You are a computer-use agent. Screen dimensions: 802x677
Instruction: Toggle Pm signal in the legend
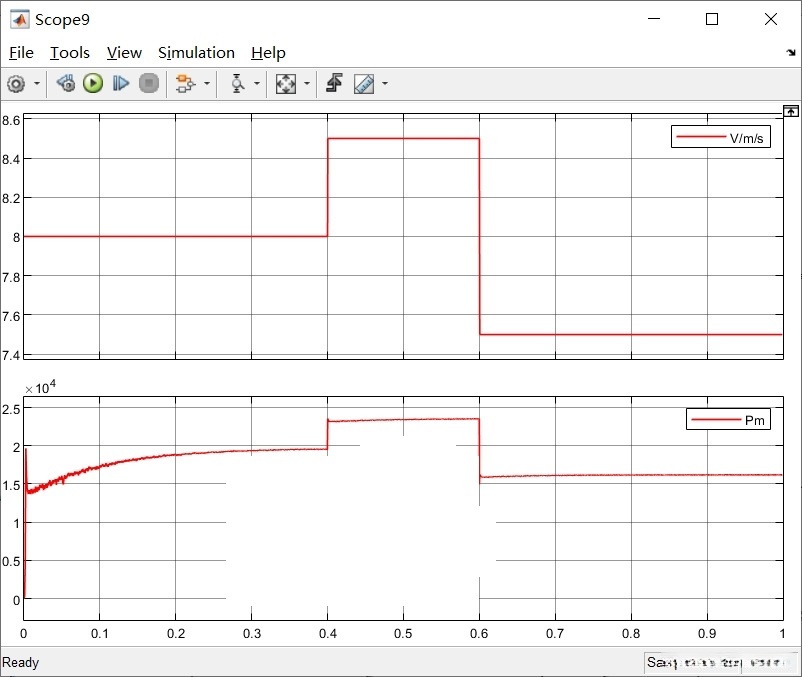click(x=728, y=419)
